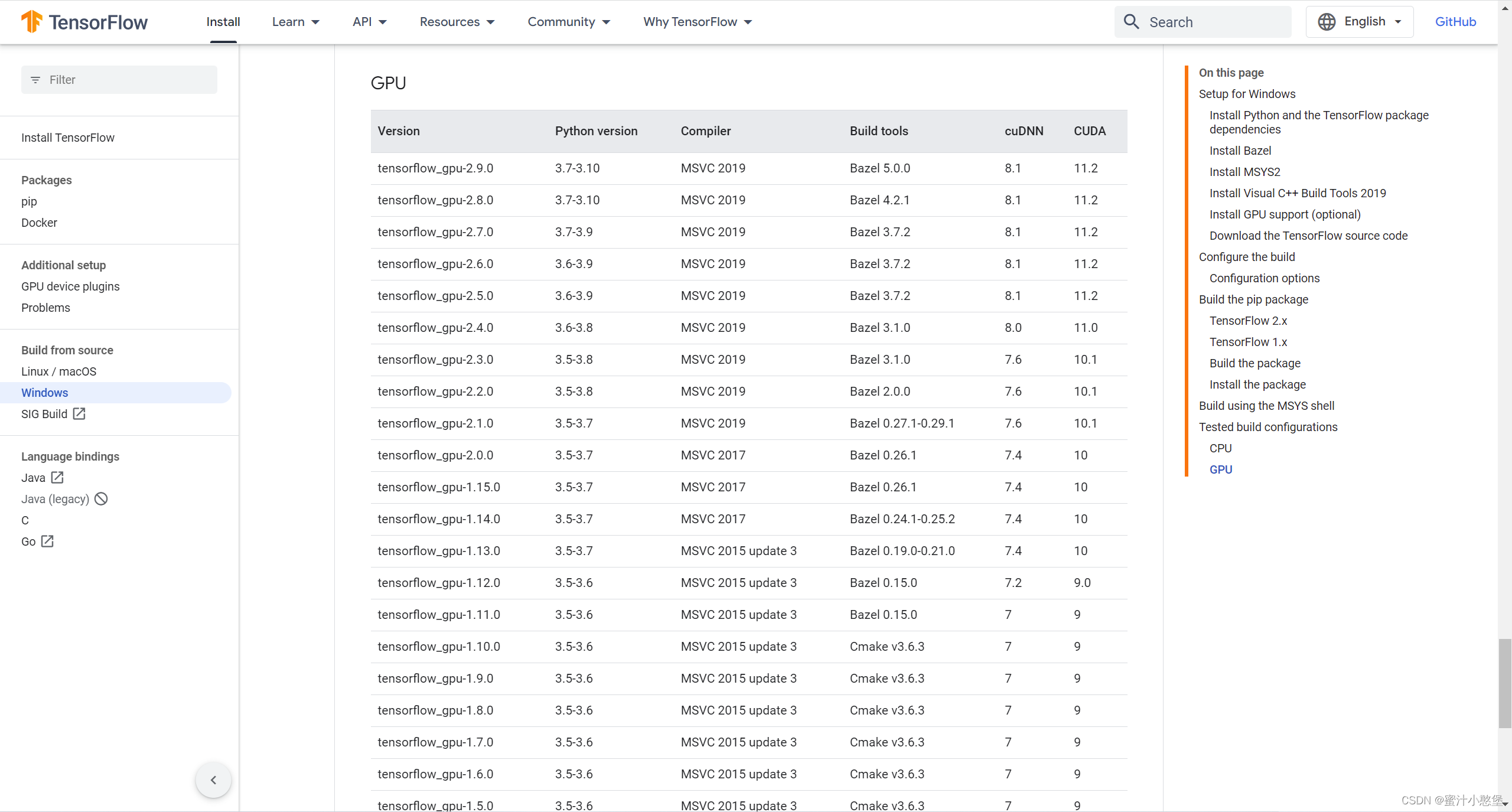The width and height of the screenshot is (1512, 812).
Task: Click the globe language icon
Action: pos(1327,22)
